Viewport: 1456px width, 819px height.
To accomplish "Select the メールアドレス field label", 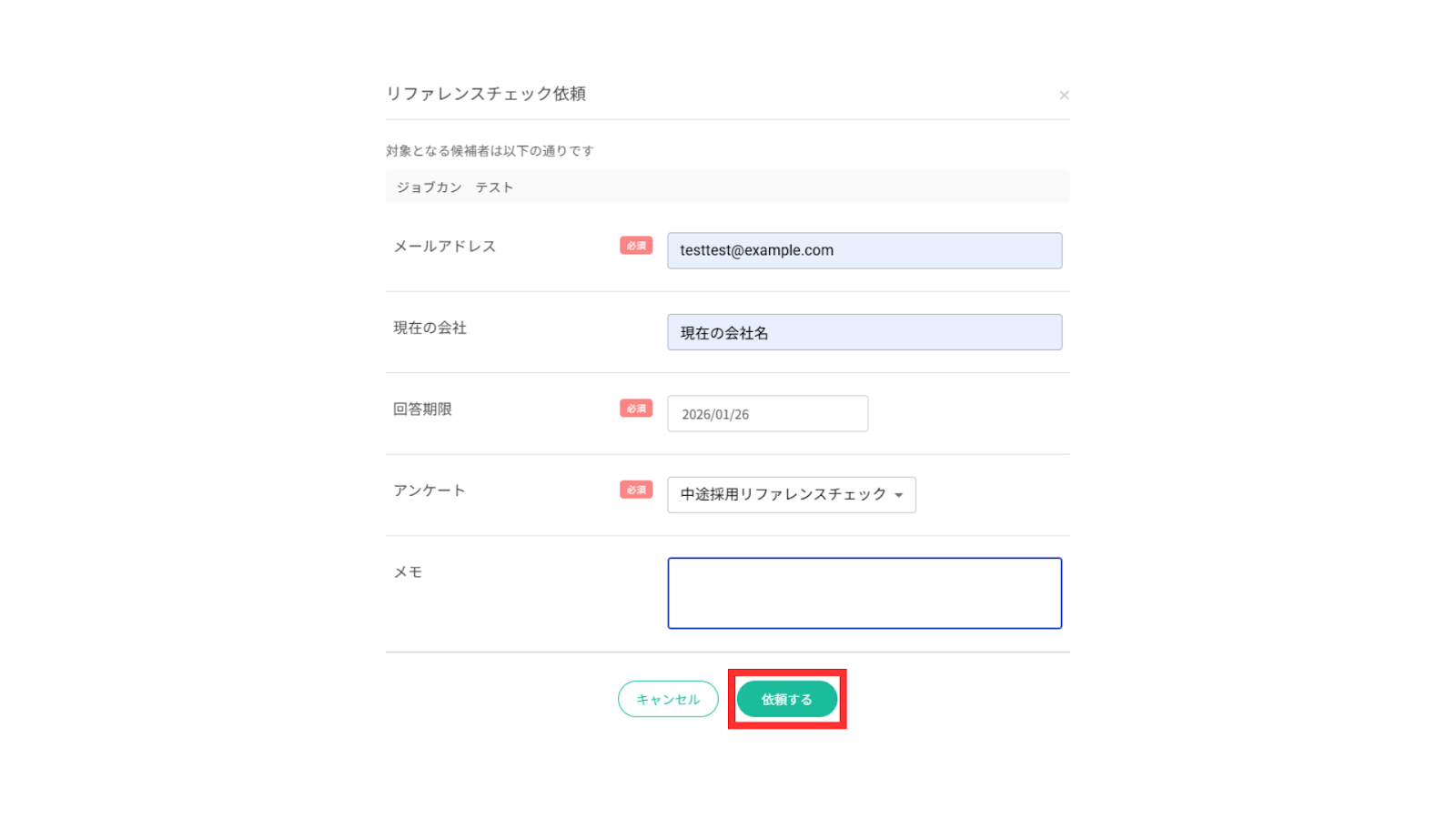I will 444,247.
